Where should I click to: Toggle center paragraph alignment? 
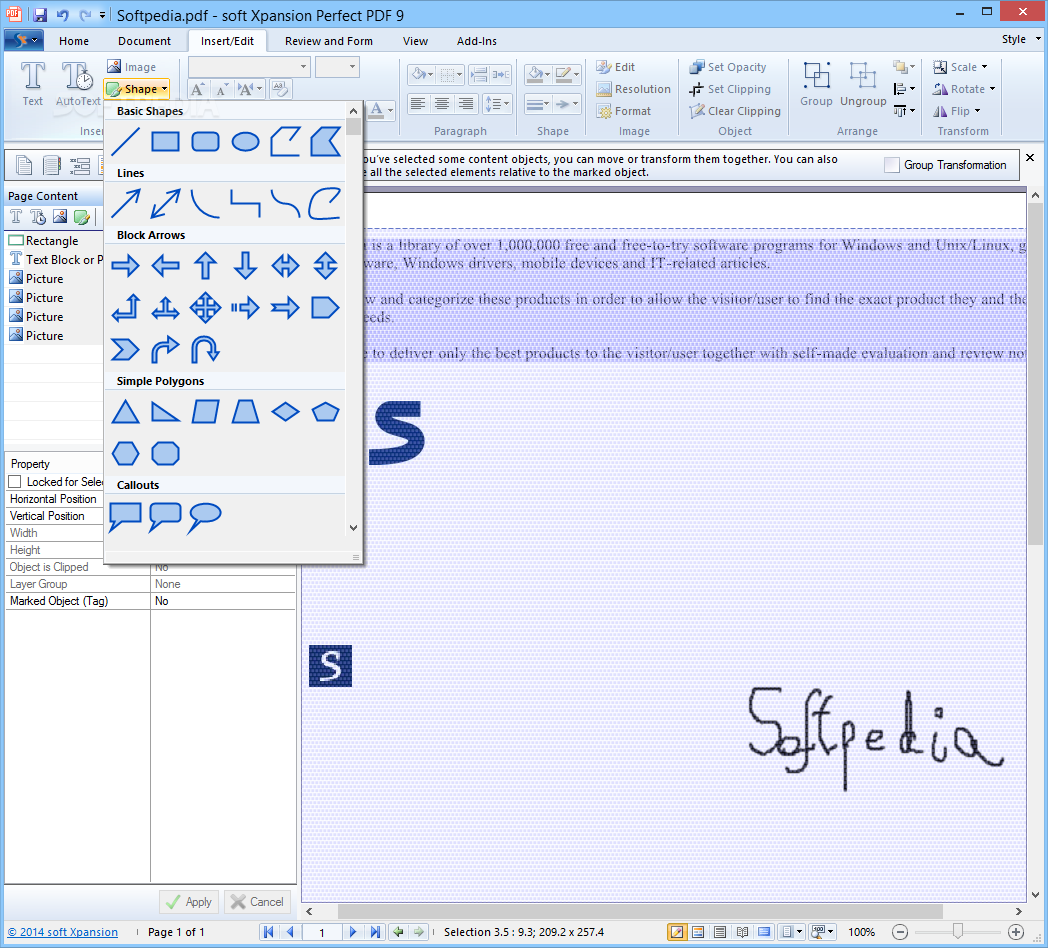point(442,104)
